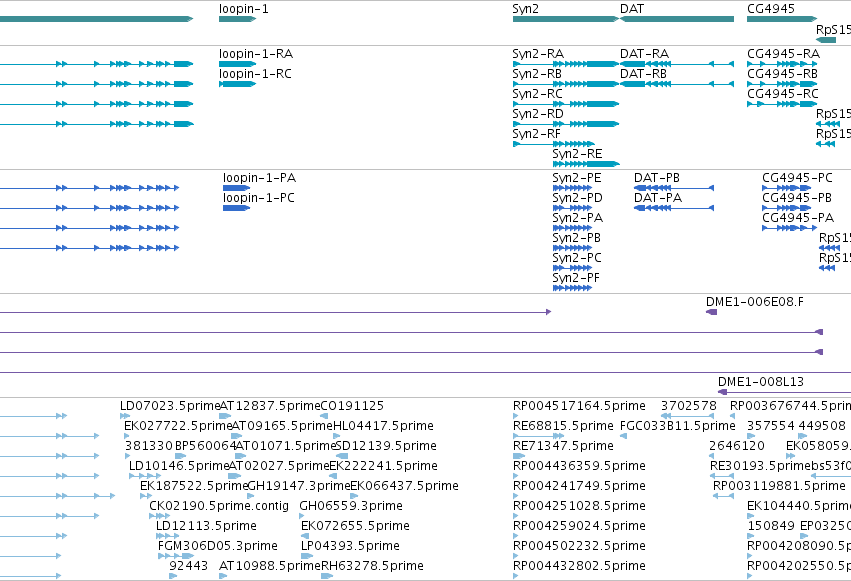Click the loopin-1-RA transcript
Screen dimensions: 851x581
(237, 64)
